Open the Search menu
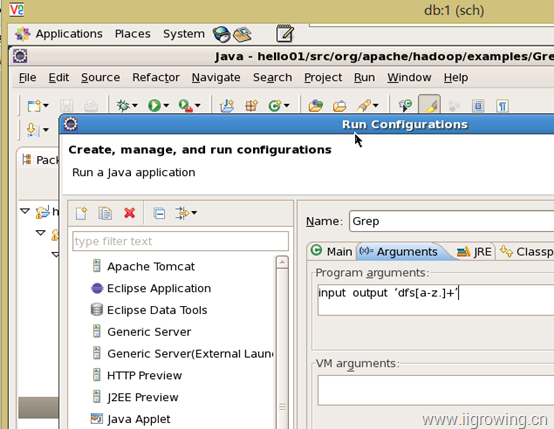The image size is (554, 429). pos(272,77)
